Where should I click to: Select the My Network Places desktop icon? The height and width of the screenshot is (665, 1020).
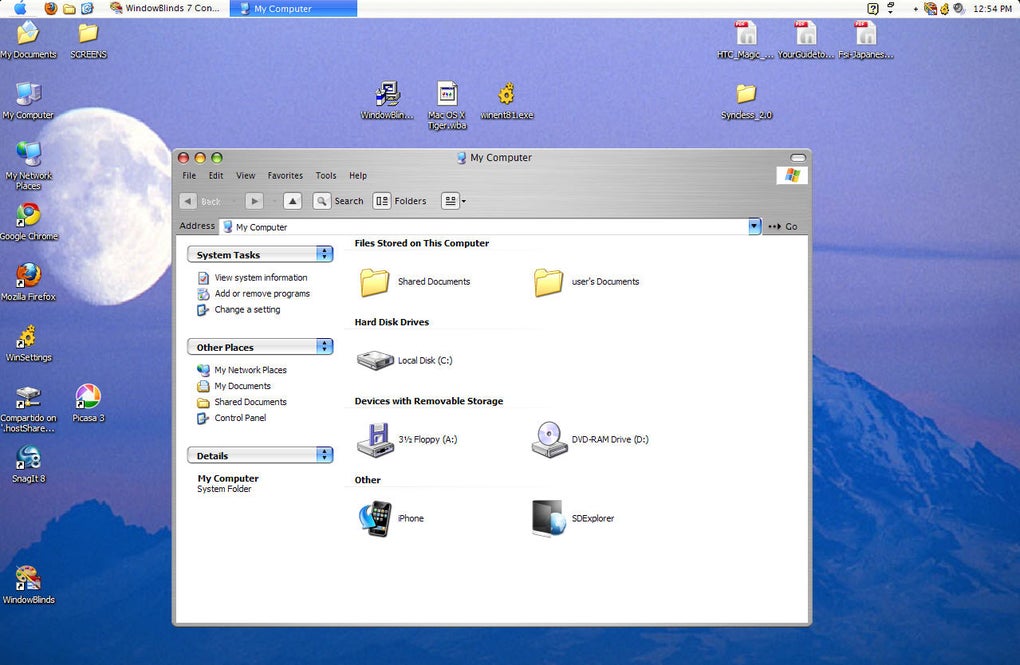(28, 165)
